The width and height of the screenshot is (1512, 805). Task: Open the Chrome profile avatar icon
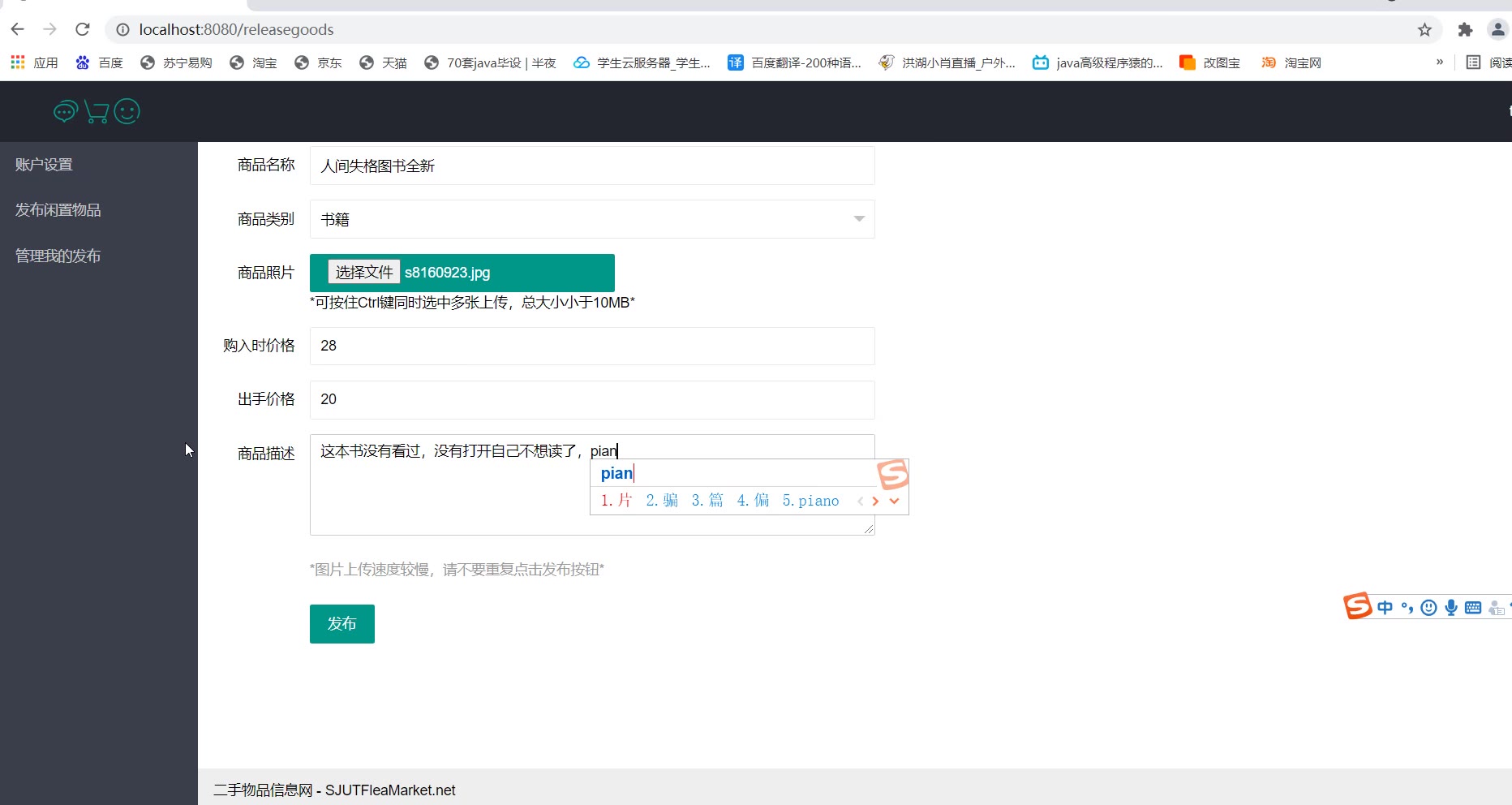tap(1497, 30)
